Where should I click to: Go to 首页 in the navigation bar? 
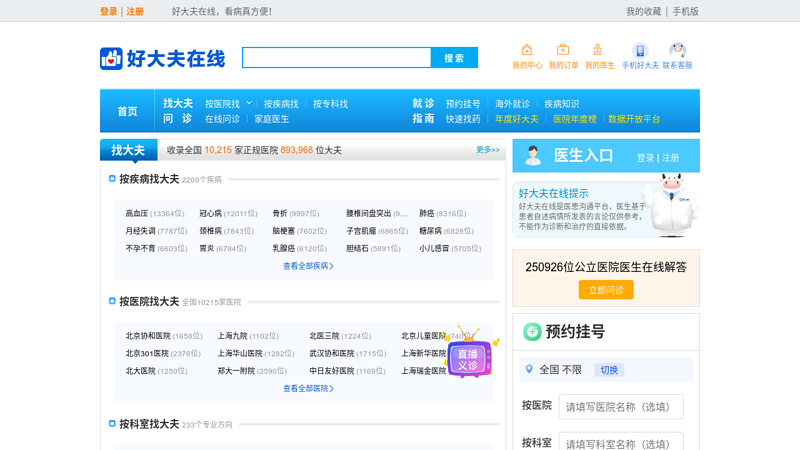point(127,111)
